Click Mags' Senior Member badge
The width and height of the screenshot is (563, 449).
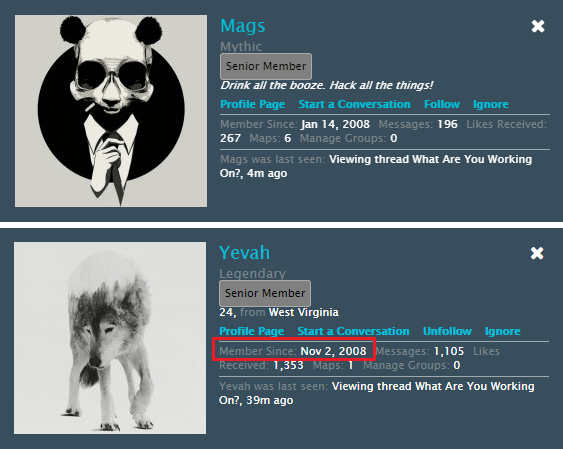pos(266,66)
